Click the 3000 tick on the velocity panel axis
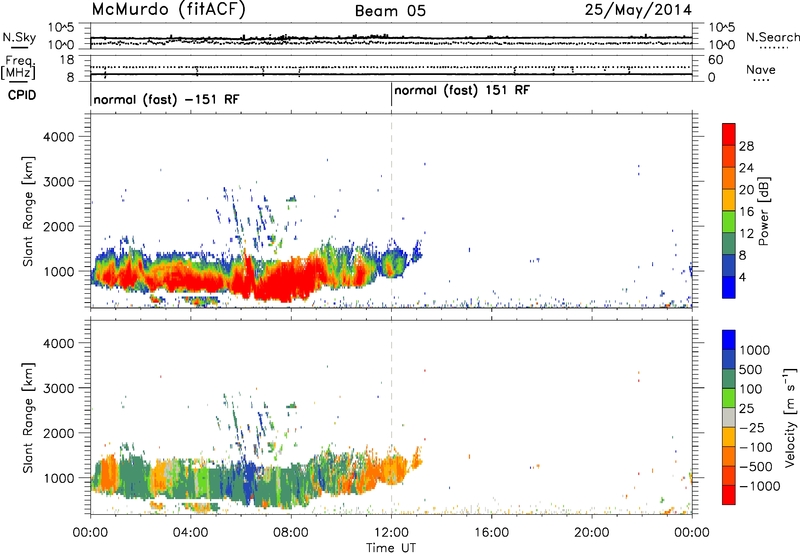Viewport: 800px width, 554px height. [59, 388]
